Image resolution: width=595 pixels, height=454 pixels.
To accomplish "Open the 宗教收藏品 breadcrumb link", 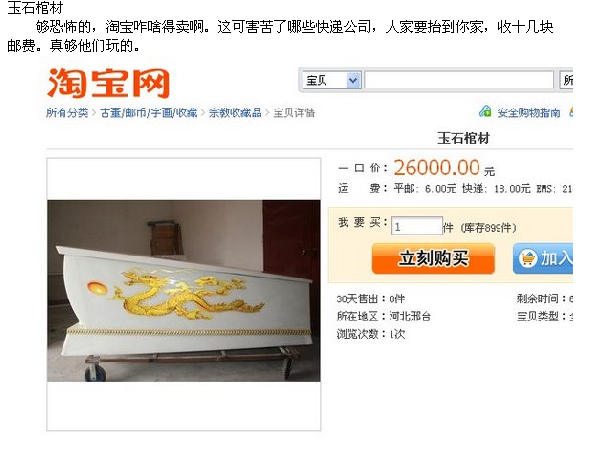I will tap(235, 113).
